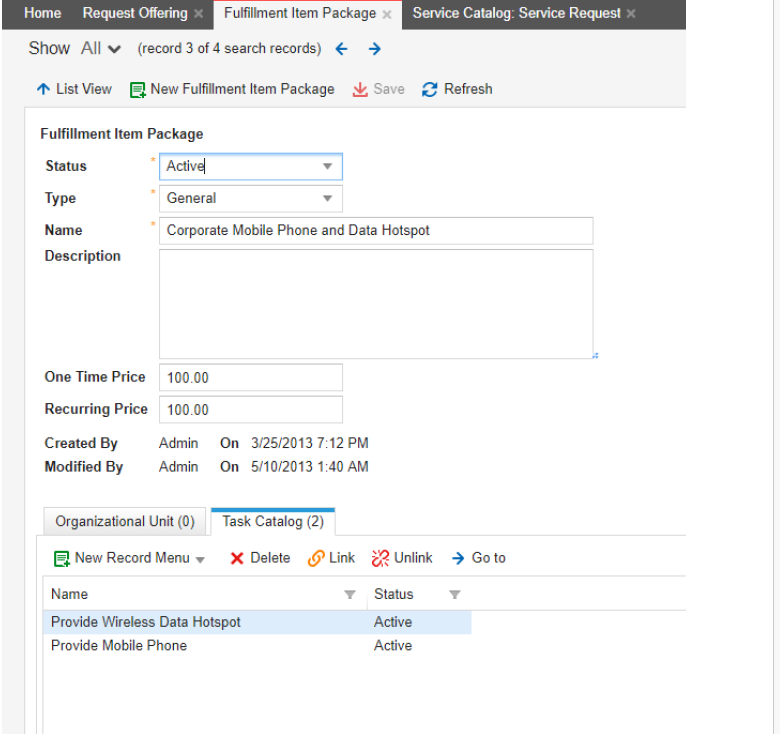Click the Name column header
The image size is (780, 734).
[x=70, y=594]
